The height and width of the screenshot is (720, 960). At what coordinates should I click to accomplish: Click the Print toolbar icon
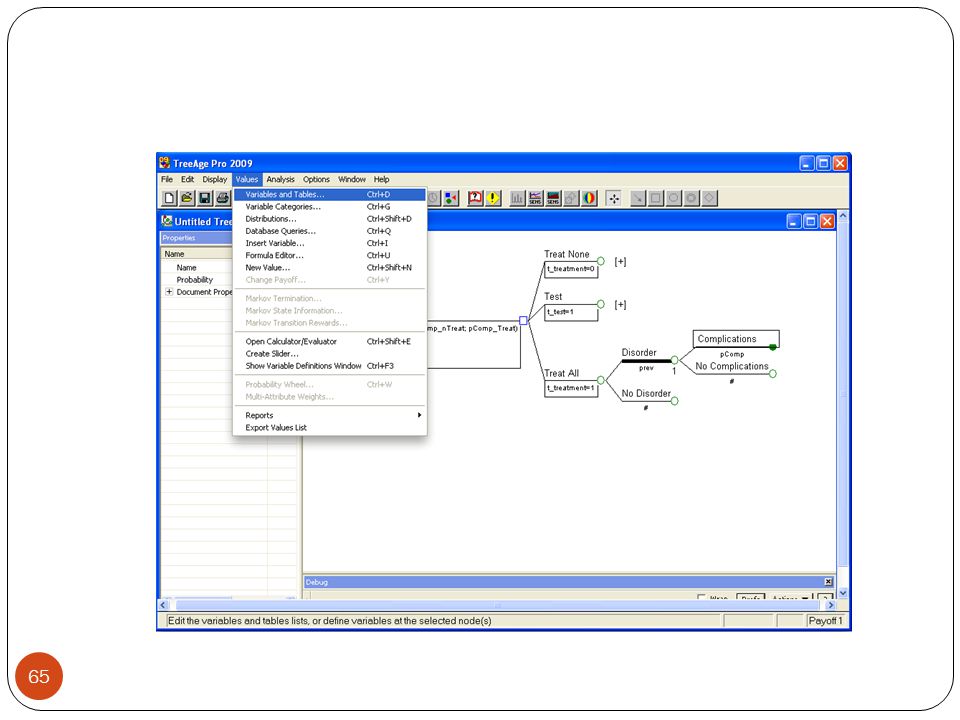(223, 198)
